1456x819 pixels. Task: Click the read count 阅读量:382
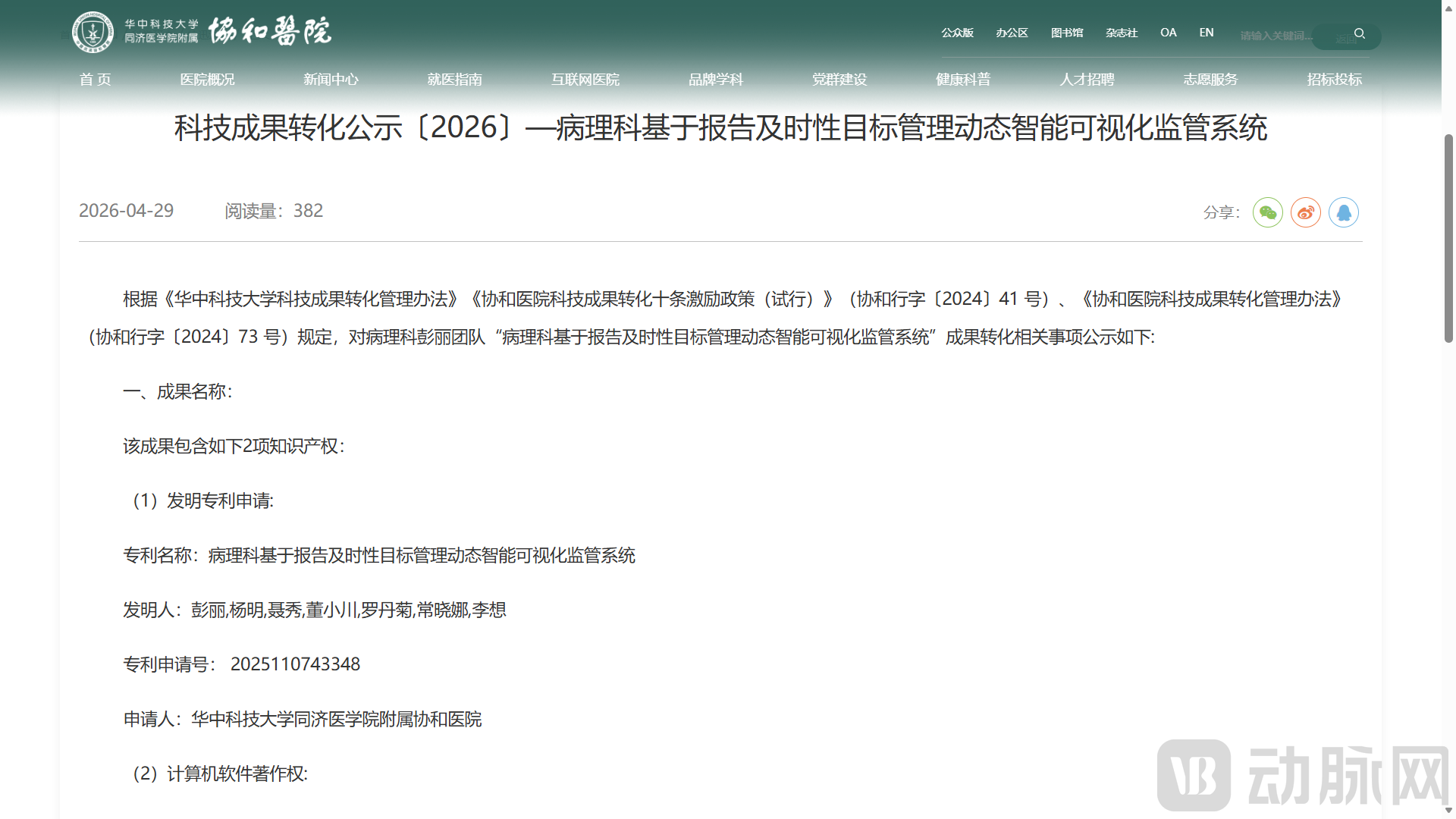click(x=274, y=211)
